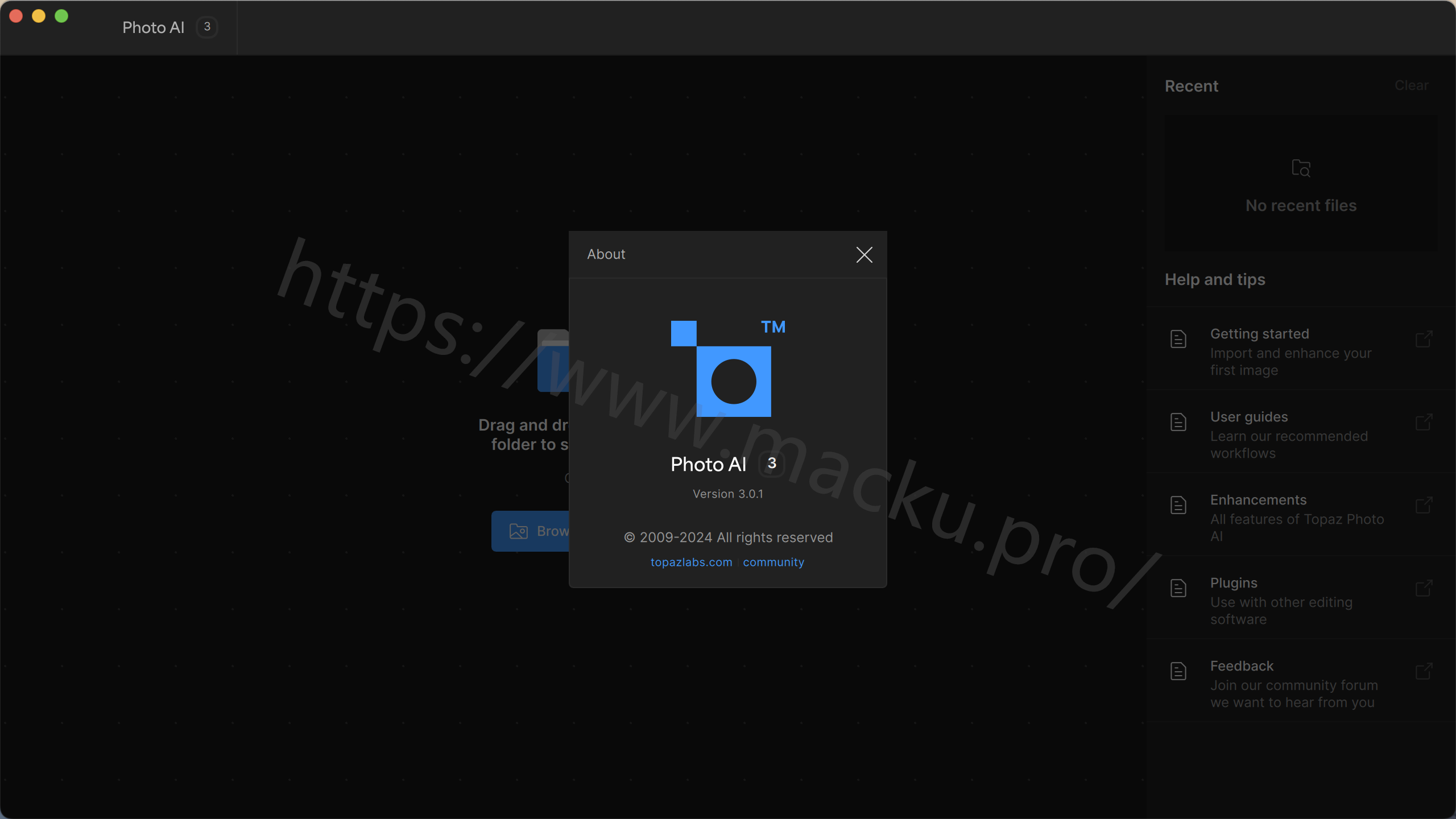Click 'Join our community forum' description text
The height and width of the screenshot is (819, 1456).
click(1294, 694)
